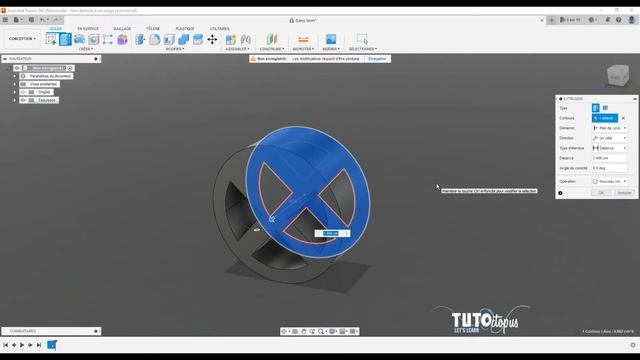Choose the Fillet tool
640x360 pixels.
155,39
